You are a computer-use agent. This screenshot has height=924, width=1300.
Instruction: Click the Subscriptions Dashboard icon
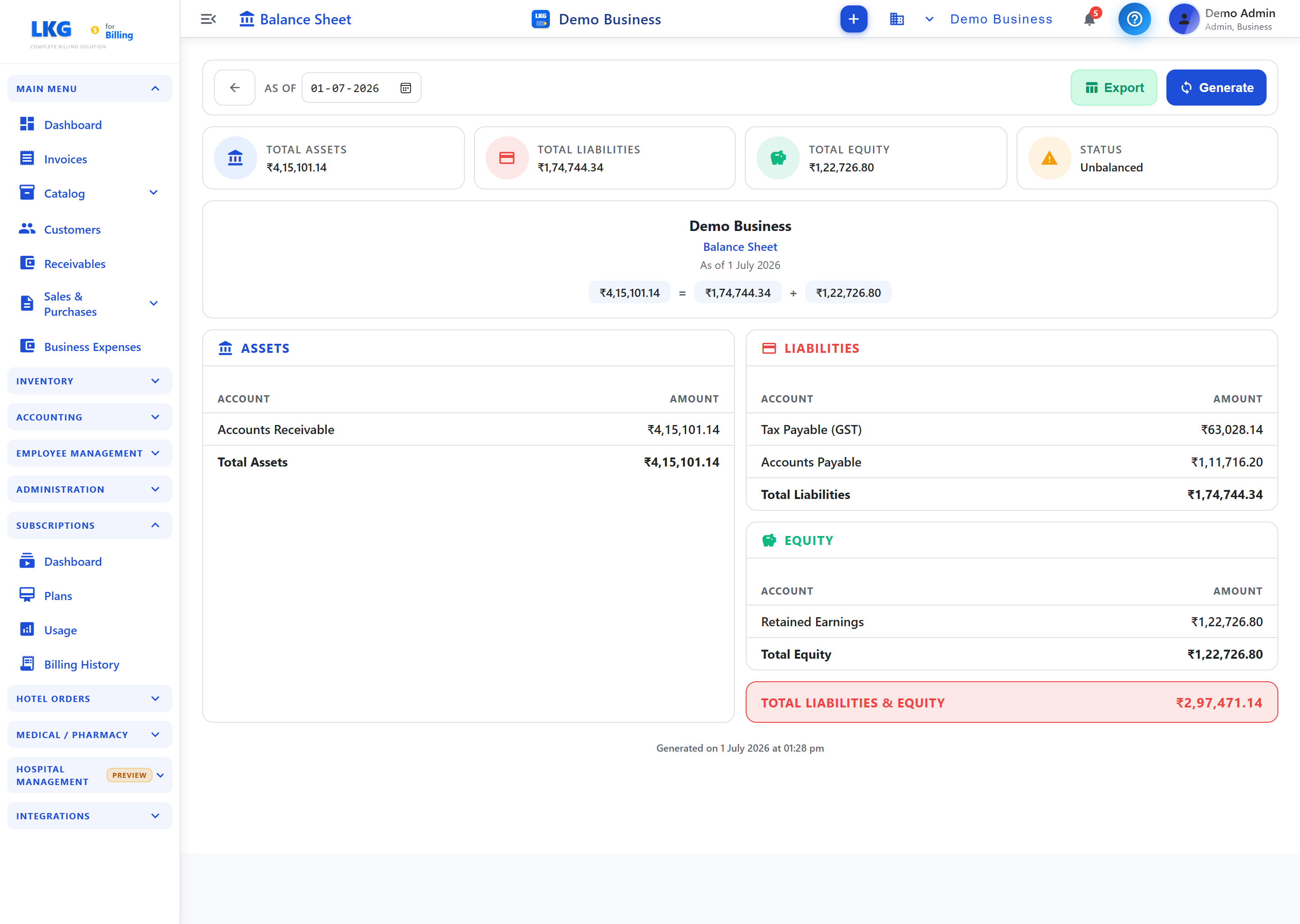pyautogui.click(x=27, y=561)
